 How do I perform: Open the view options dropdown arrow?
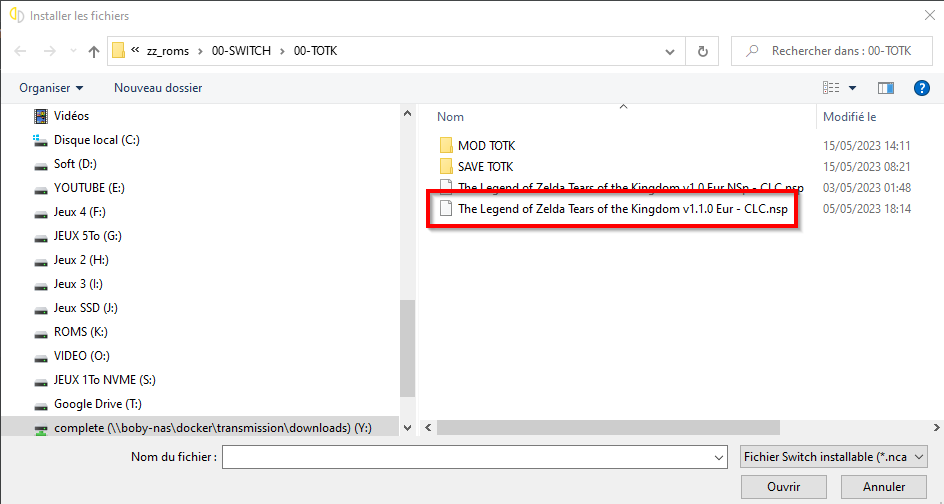(852, 88)
